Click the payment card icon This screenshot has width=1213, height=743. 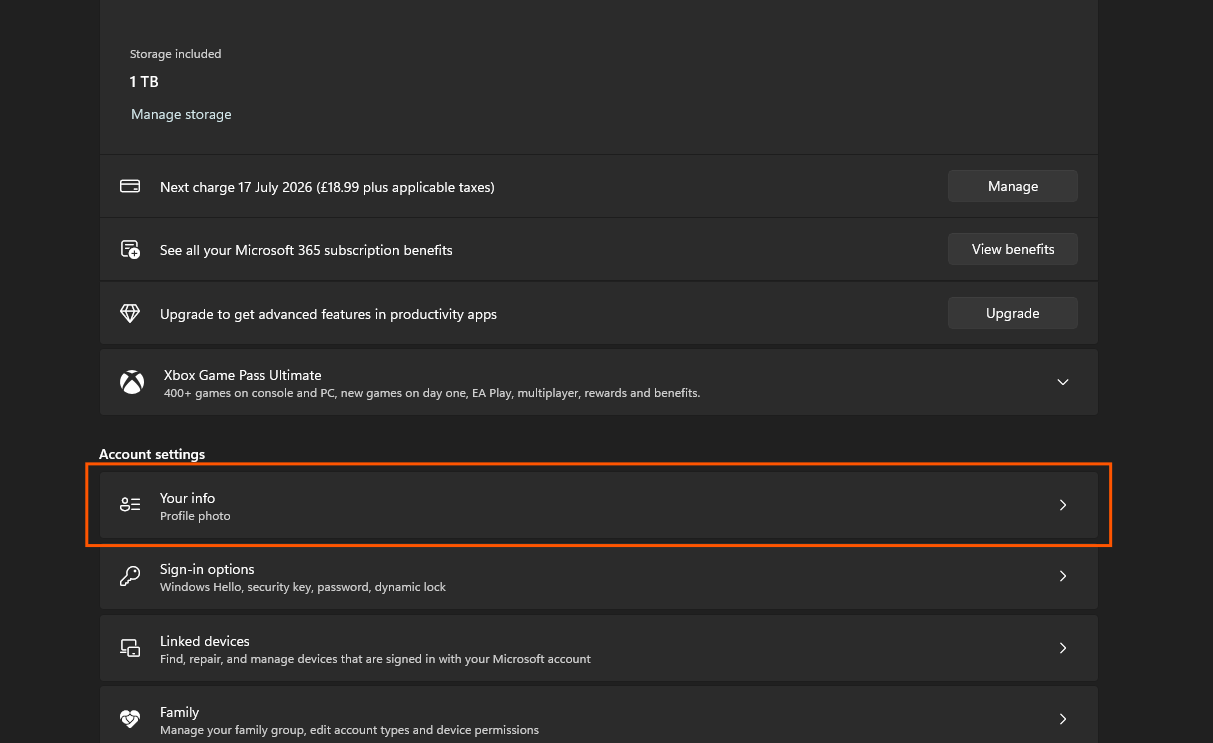[x=130, y=186]
